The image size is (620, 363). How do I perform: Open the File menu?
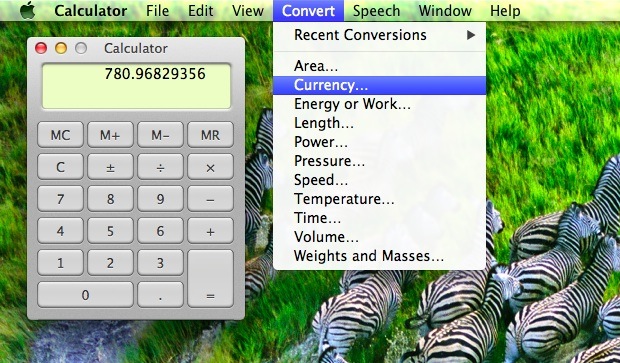157,11
